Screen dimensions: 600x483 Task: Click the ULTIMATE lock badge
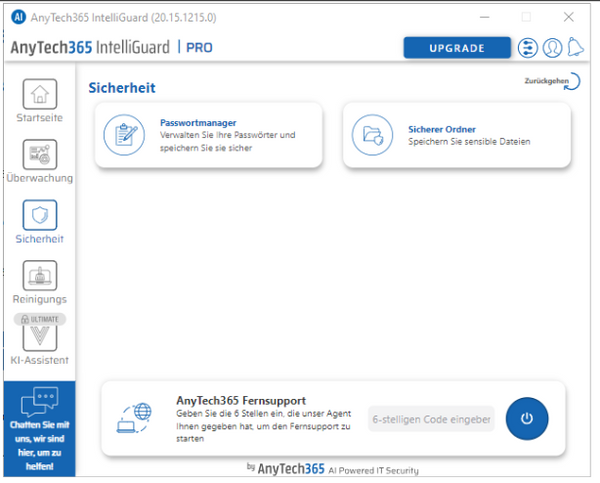pos(39,319)
